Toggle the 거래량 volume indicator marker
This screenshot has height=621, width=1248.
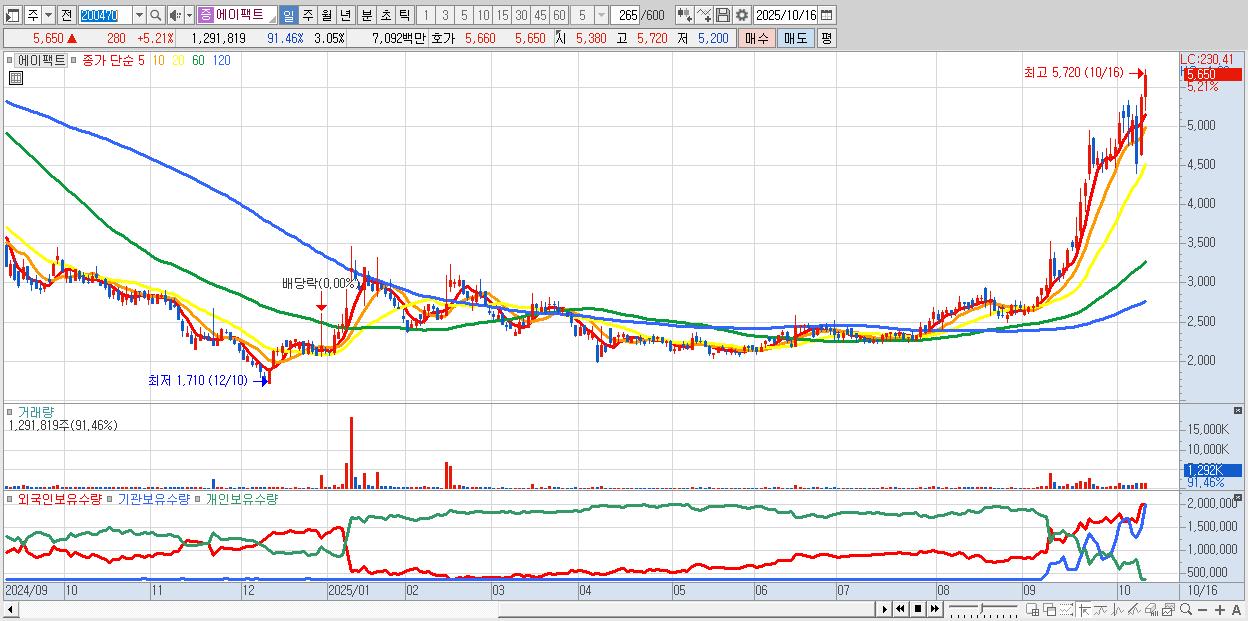tap(9, 412)
